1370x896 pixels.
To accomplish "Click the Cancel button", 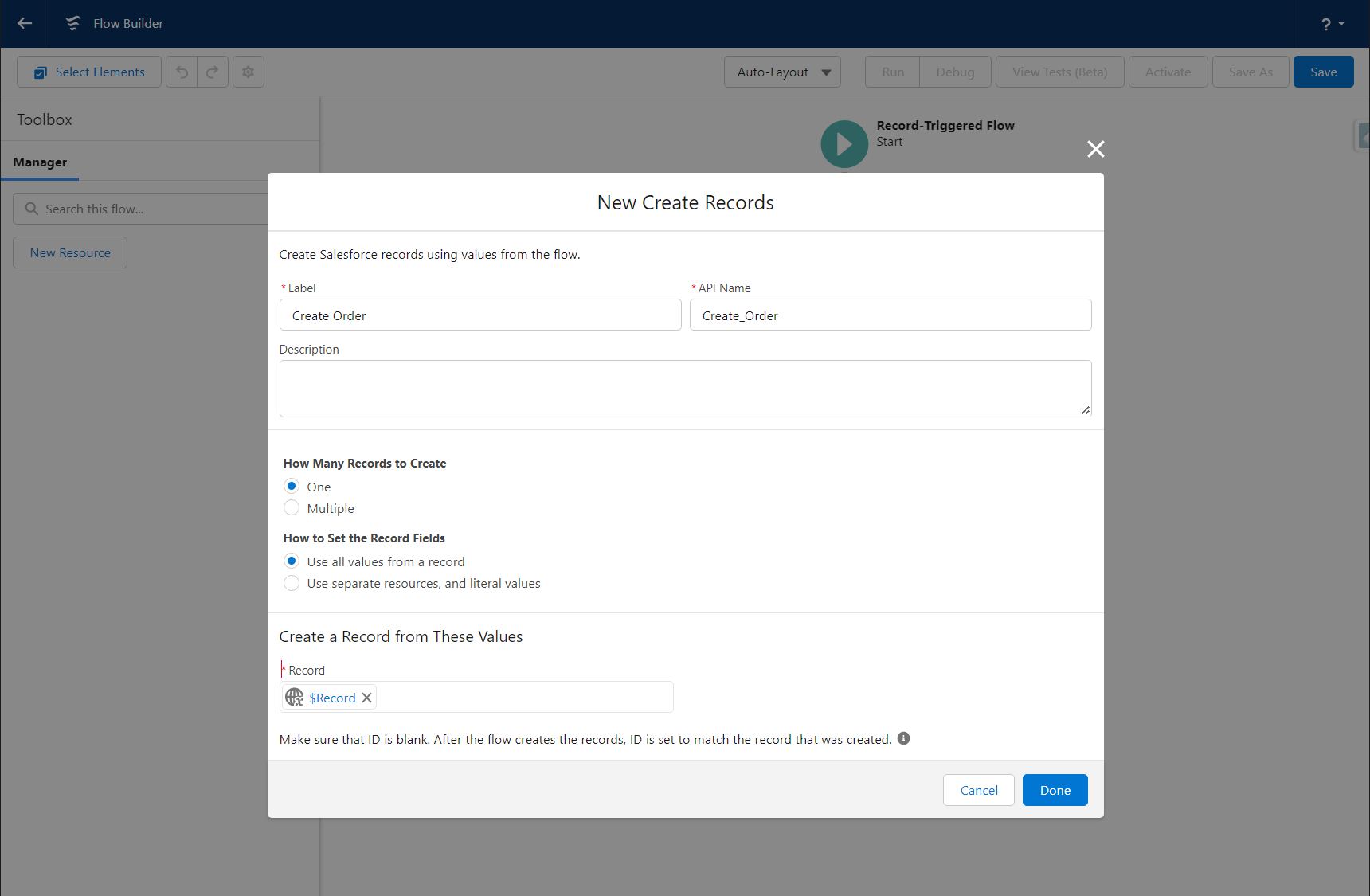I will point(979,790).
